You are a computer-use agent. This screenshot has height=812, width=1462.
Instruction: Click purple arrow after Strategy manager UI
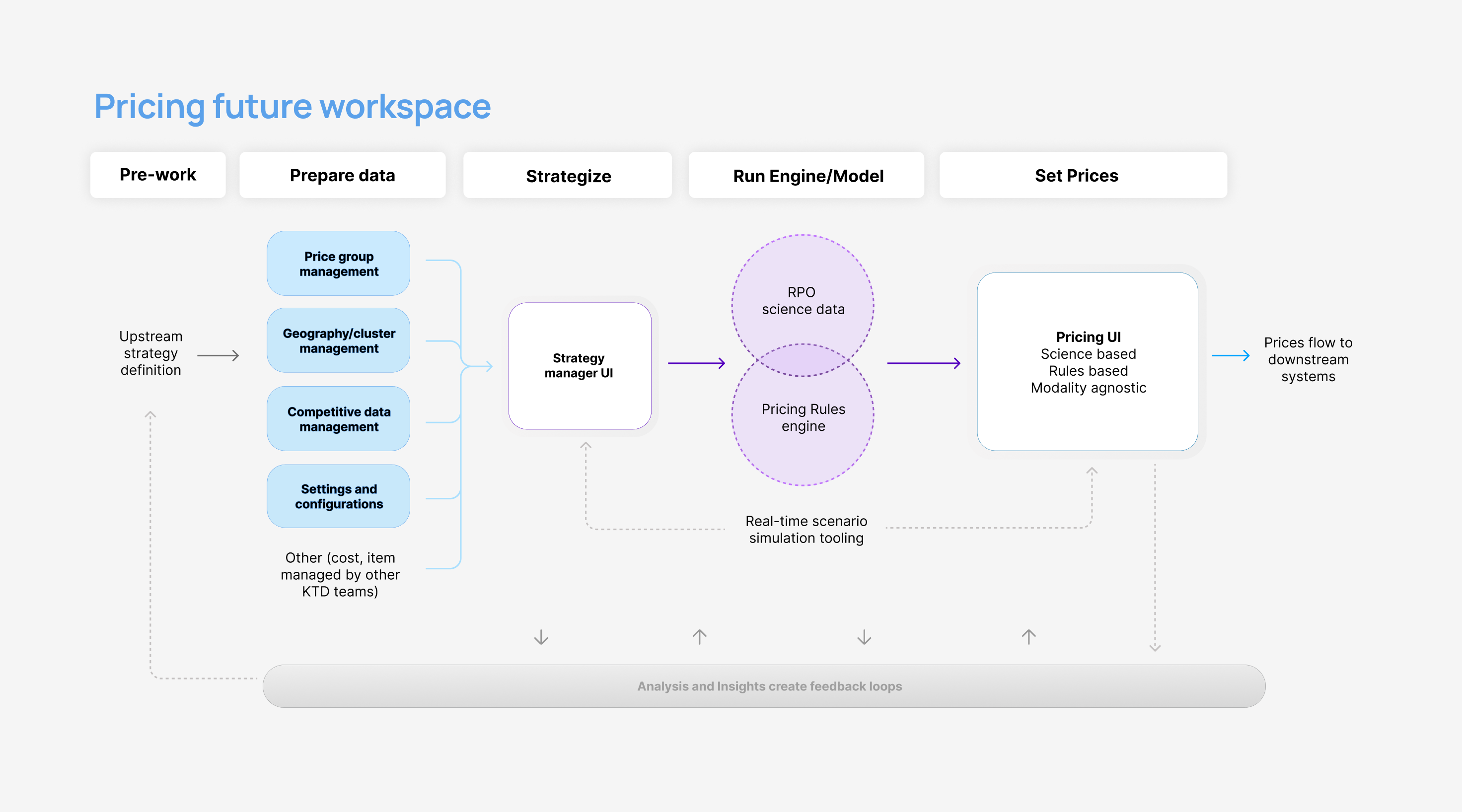point(696,363)
